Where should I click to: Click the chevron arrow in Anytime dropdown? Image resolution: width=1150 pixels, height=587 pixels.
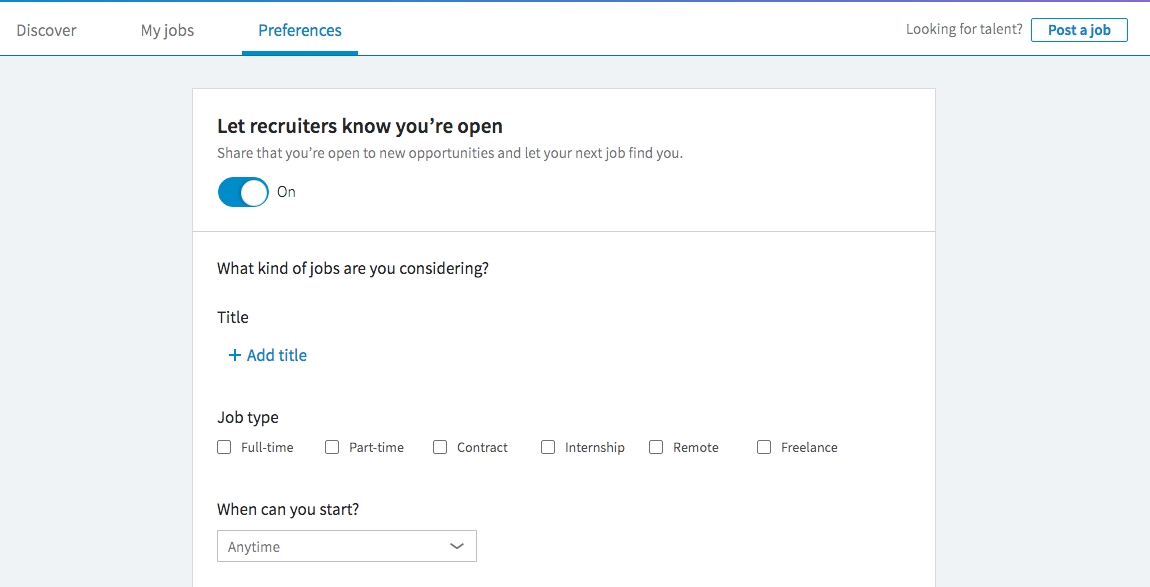click(x=457, y=546)
